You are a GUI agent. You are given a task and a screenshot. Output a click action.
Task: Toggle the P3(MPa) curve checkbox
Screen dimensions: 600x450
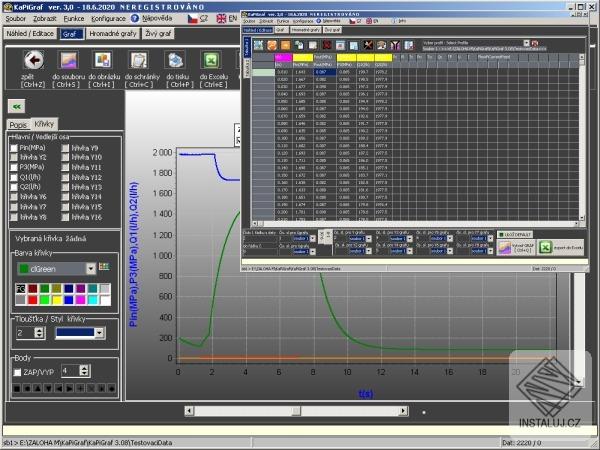pyautogui.click(x=14, y=167)
